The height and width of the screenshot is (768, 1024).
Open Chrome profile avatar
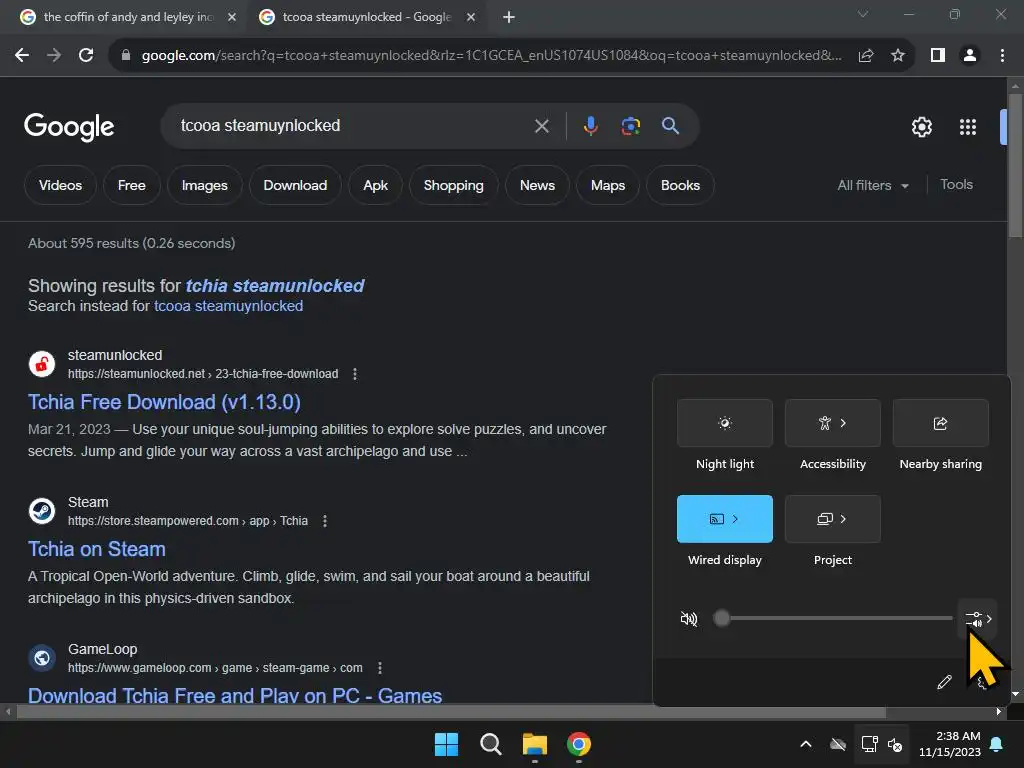point(970,56)
